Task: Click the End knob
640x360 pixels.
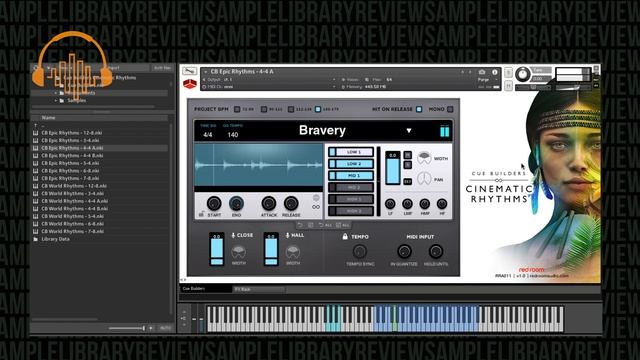Action: click(236, 203)
